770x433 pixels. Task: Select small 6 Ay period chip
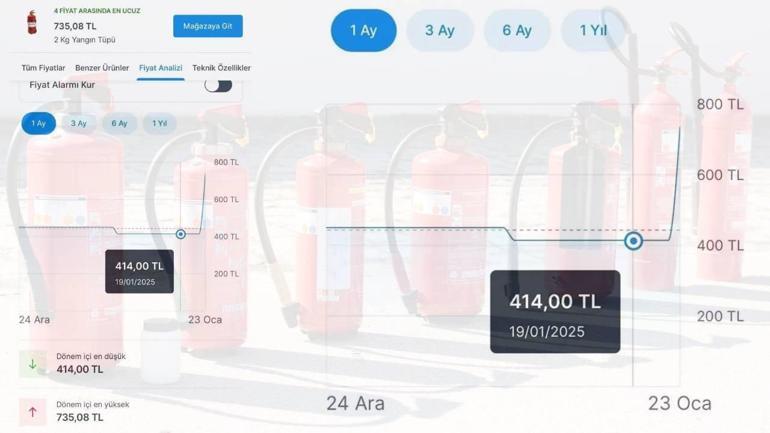119,123
